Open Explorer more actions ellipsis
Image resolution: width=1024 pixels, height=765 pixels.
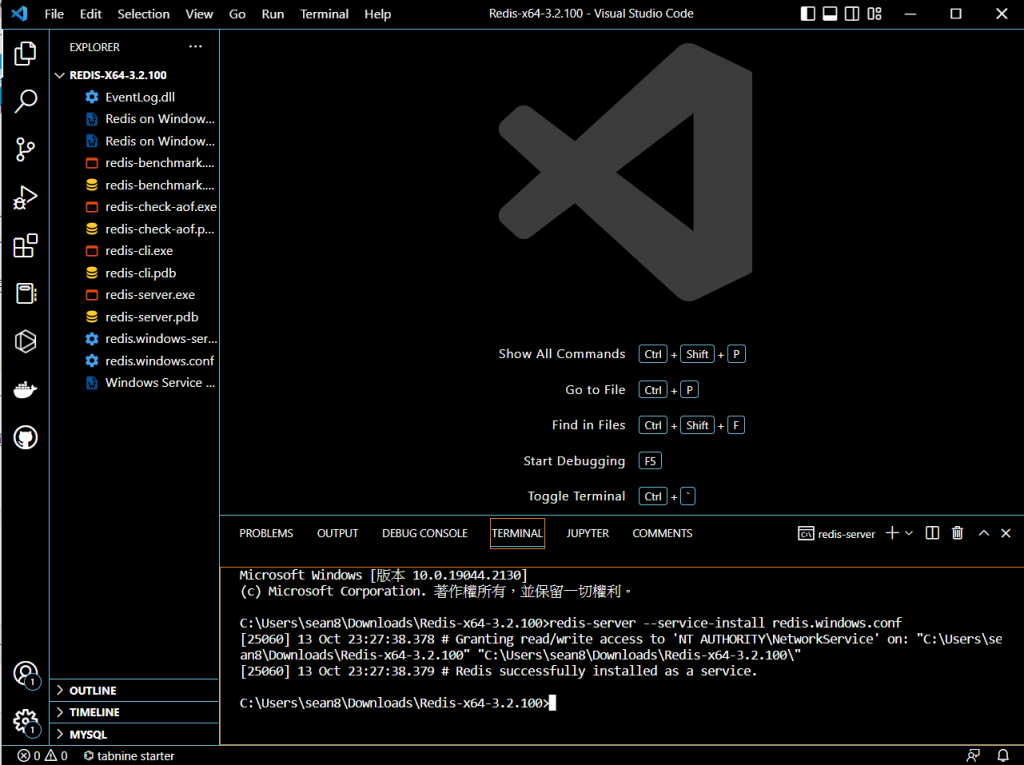point(195,46)
